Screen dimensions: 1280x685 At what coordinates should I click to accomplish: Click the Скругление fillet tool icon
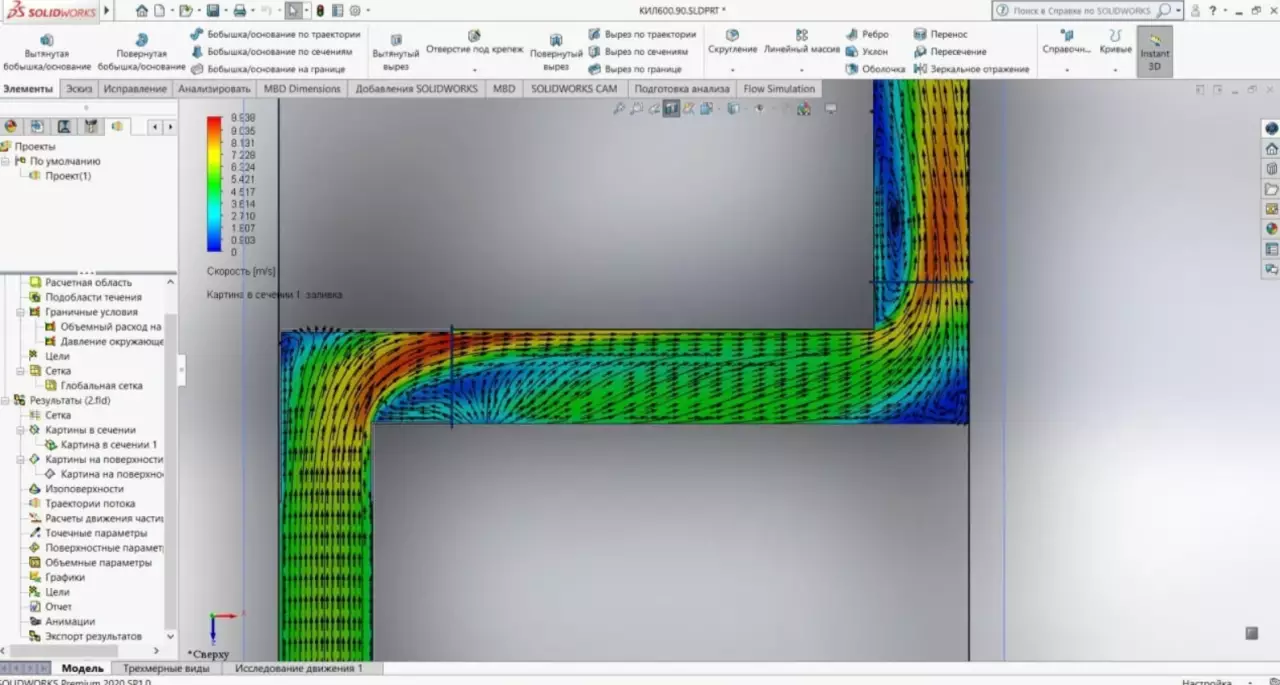(732, 35)
